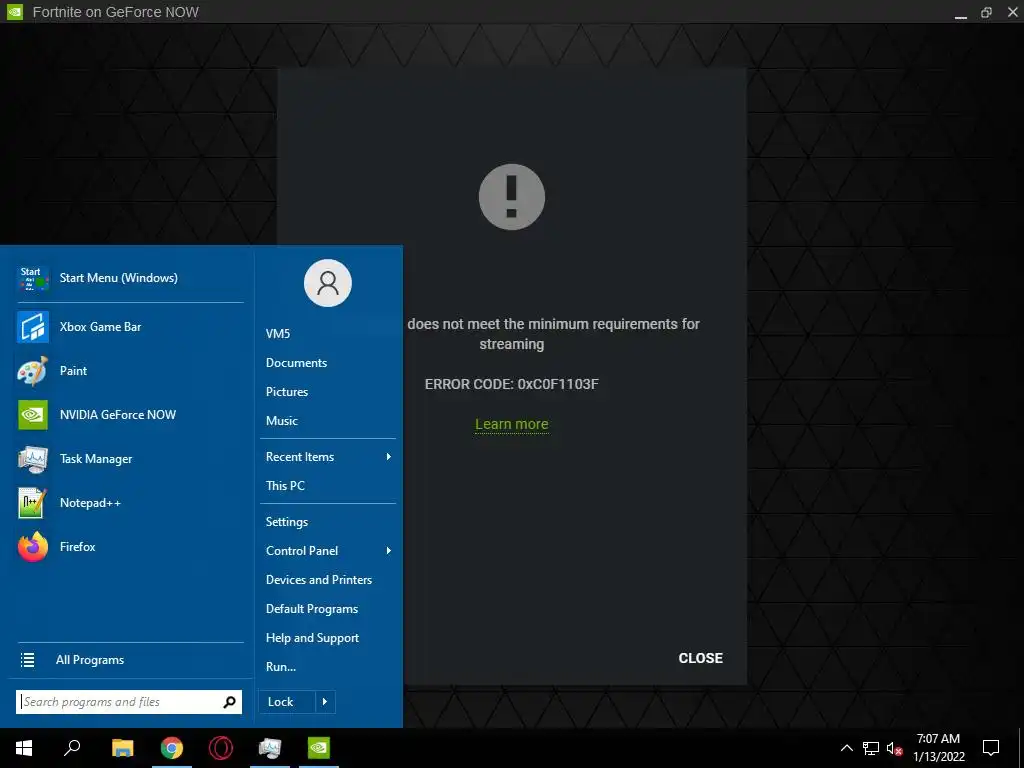1024x768 pixels.
Task: Open Pictures from the start menu
Action: point(287,392)
